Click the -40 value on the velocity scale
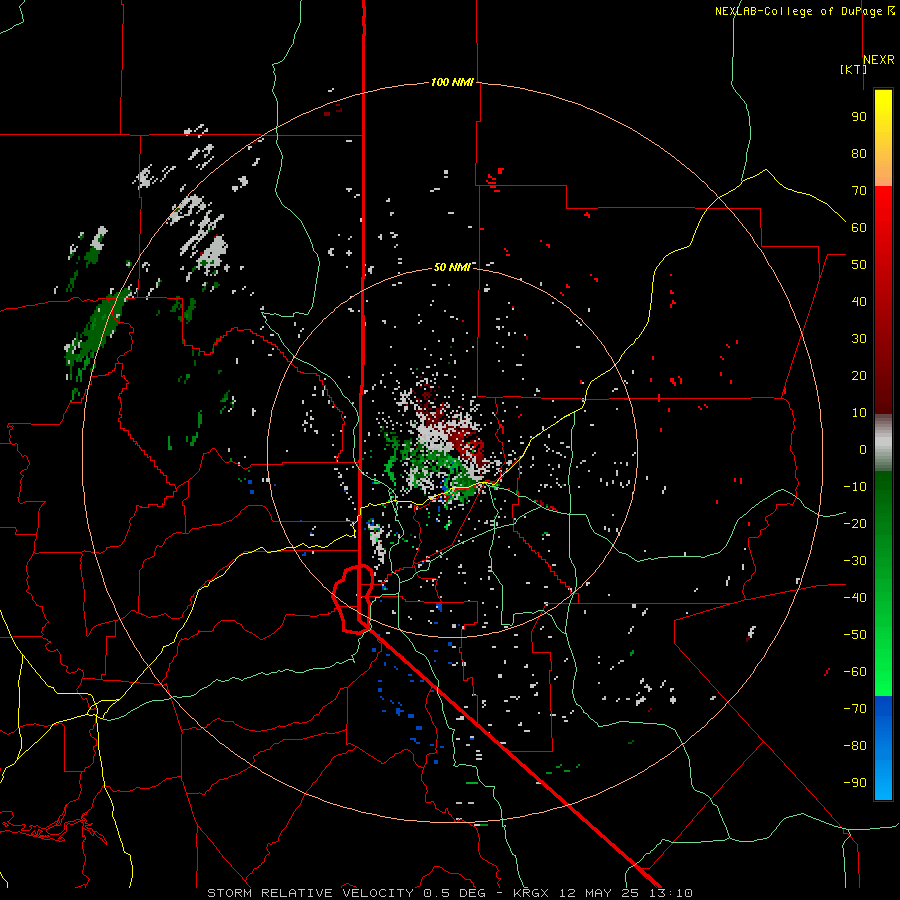Viewport: 900px width, 900px height. (855, 598)
